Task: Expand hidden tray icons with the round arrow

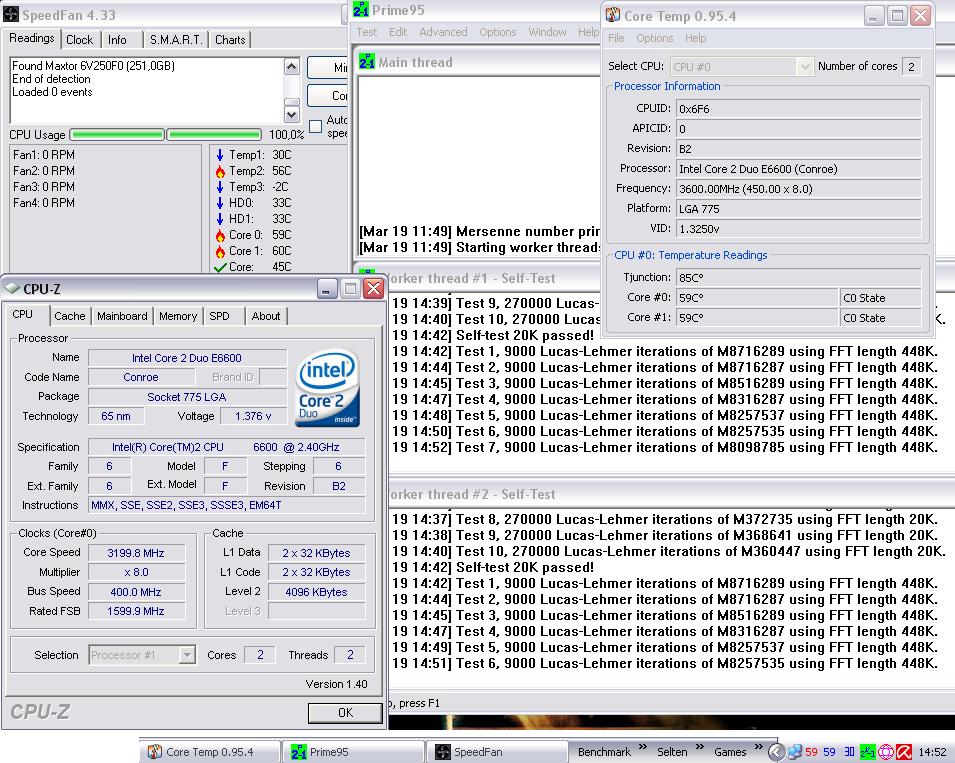Action: point(776,752)
